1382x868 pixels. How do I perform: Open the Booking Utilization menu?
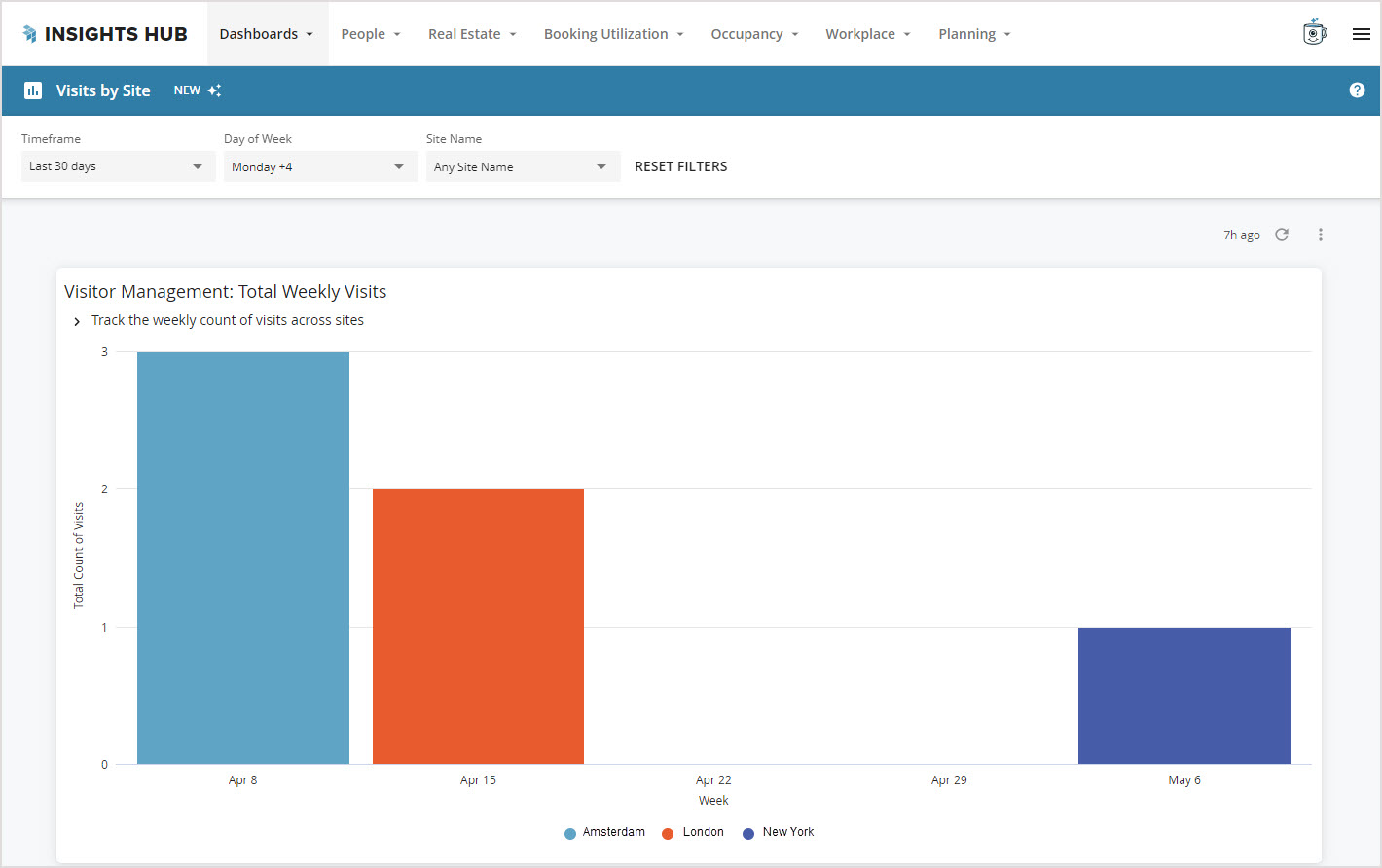pyautogui.click(x=614, y=34)
